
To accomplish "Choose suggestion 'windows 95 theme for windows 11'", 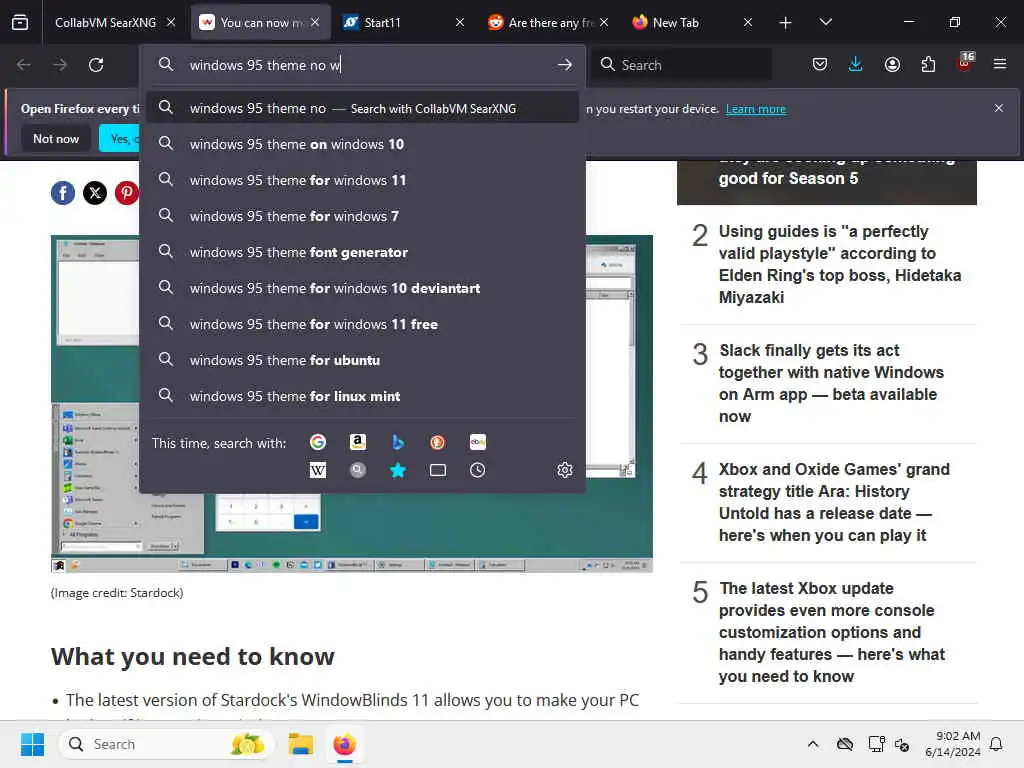I will click(362, 180).
